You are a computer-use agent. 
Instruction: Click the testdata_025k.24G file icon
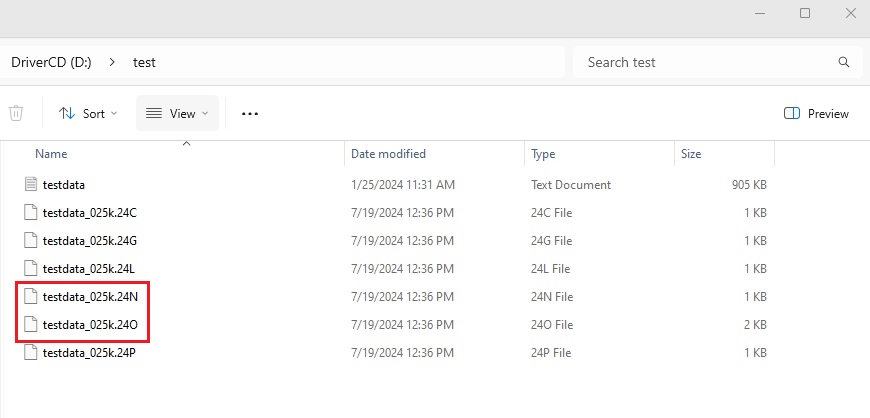click(30, 241)
